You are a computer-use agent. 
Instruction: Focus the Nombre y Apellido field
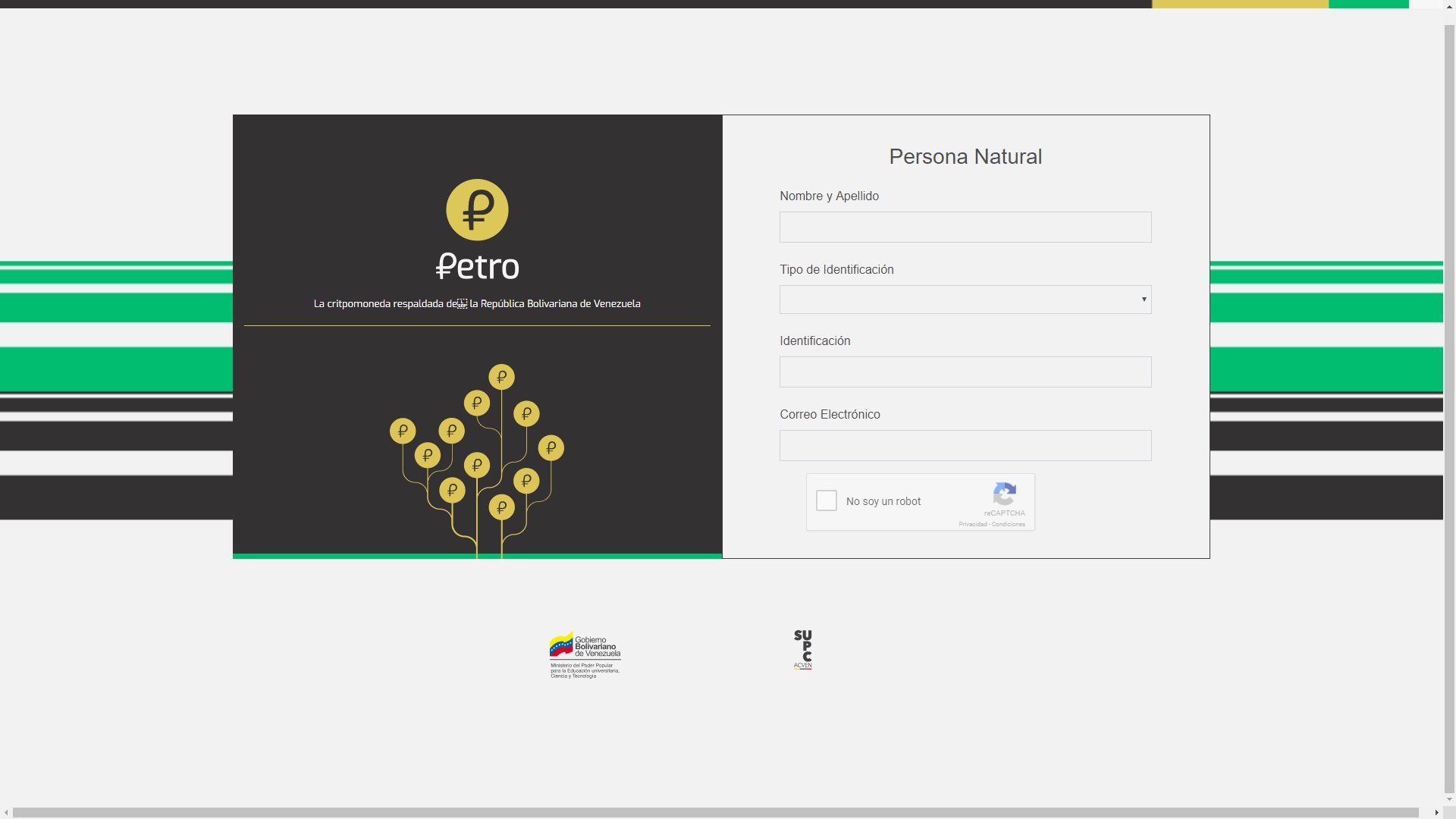point(965,227)
